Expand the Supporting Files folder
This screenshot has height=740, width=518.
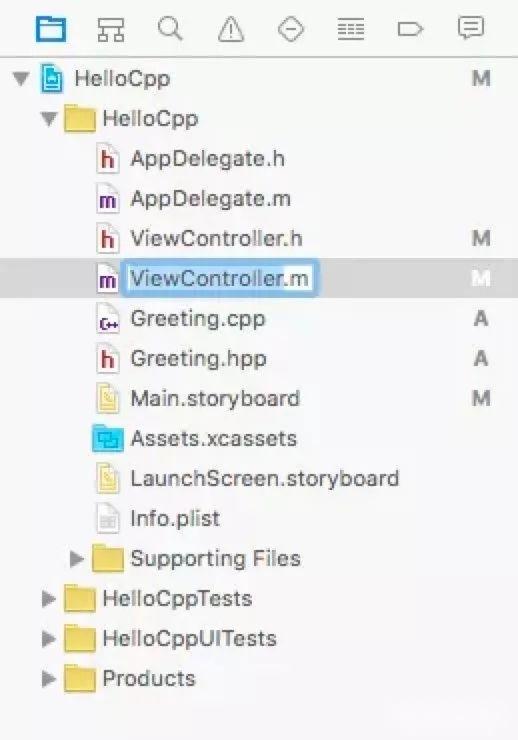pos(76,559)
